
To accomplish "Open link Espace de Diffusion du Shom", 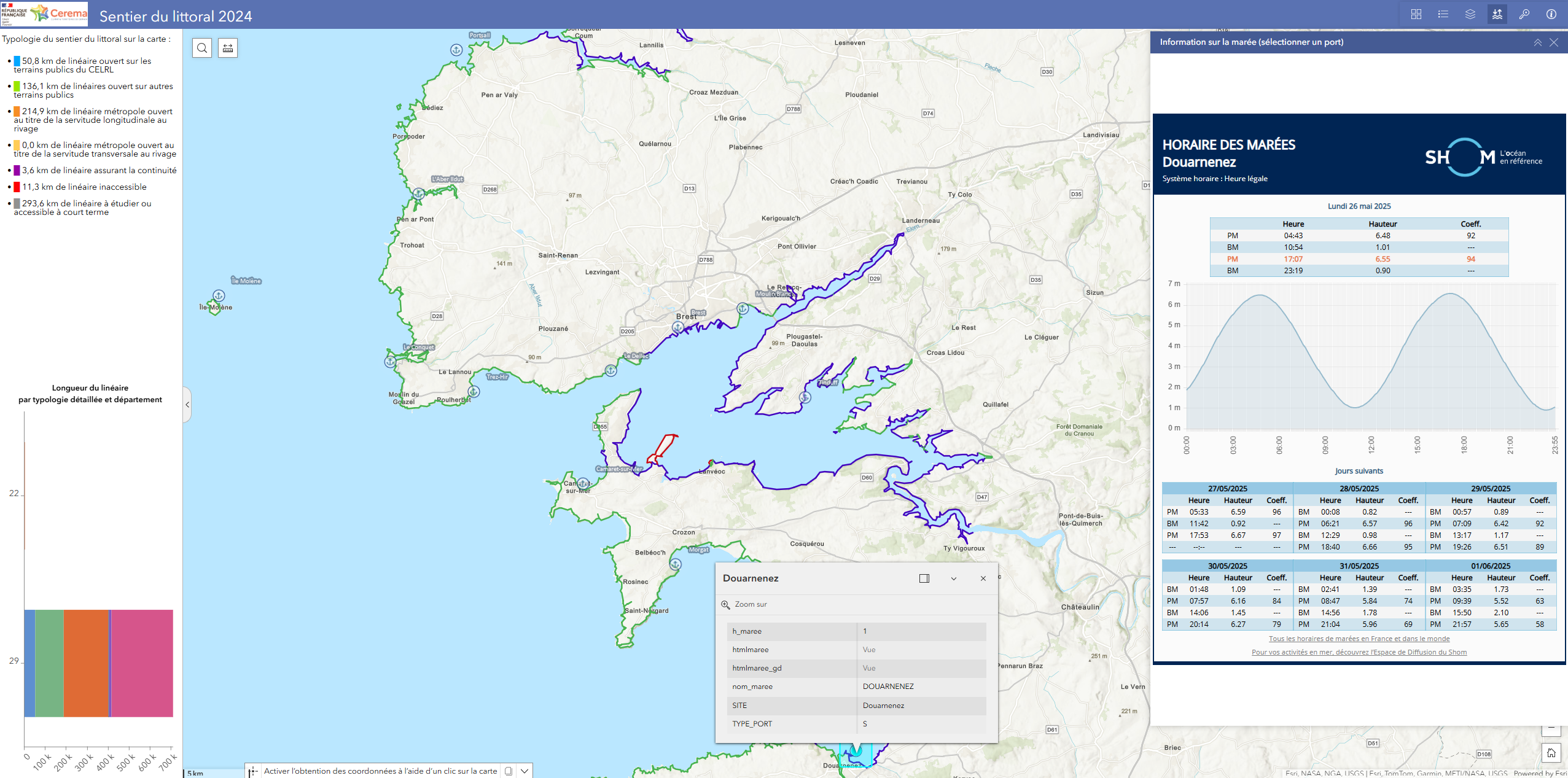I will 1359,652.
